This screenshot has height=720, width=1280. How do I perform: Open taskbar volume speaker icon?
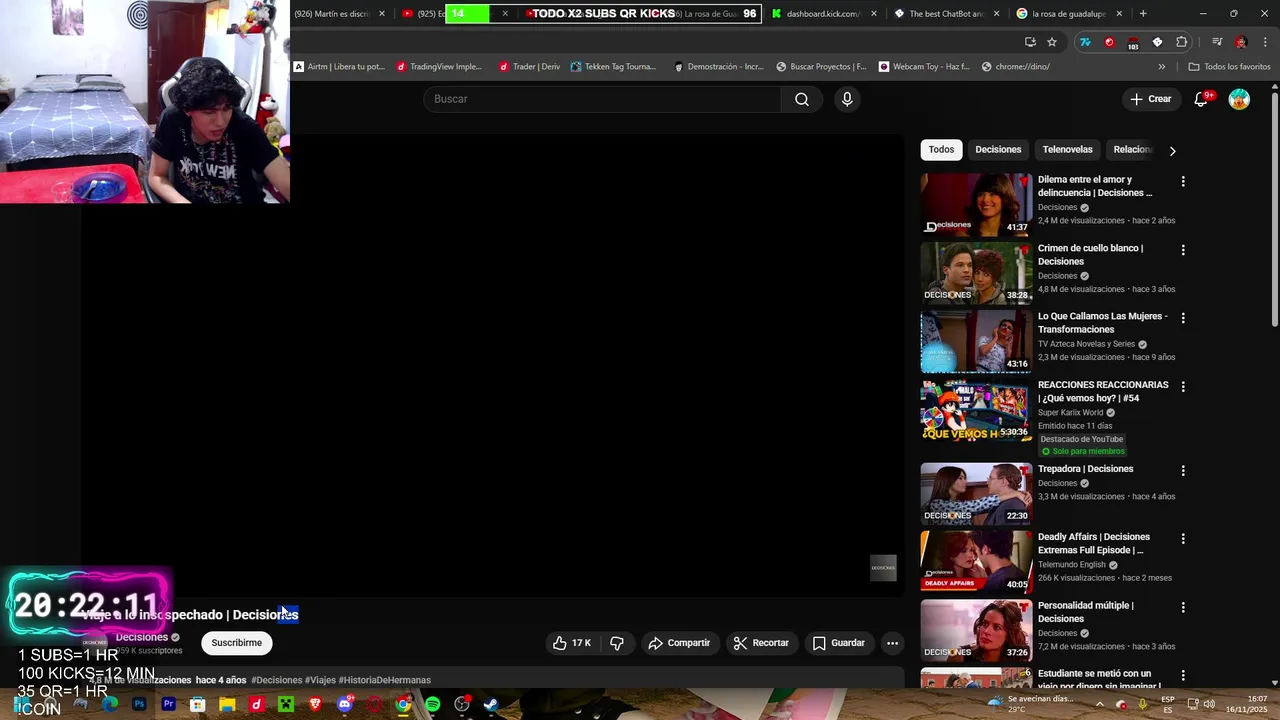point(1209,704)
